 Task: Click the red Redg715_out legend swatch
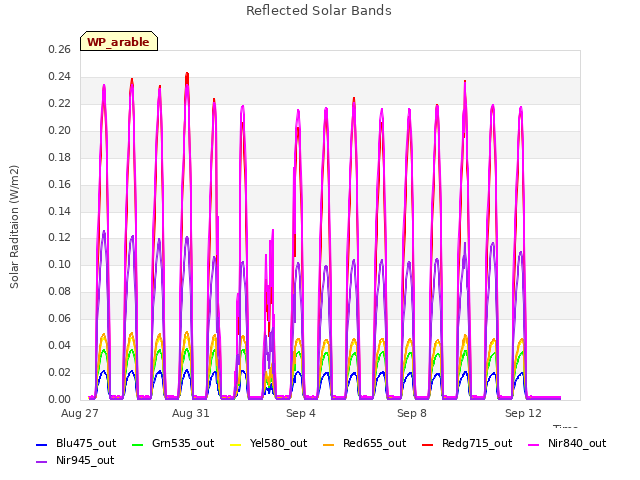pos(427,444)
